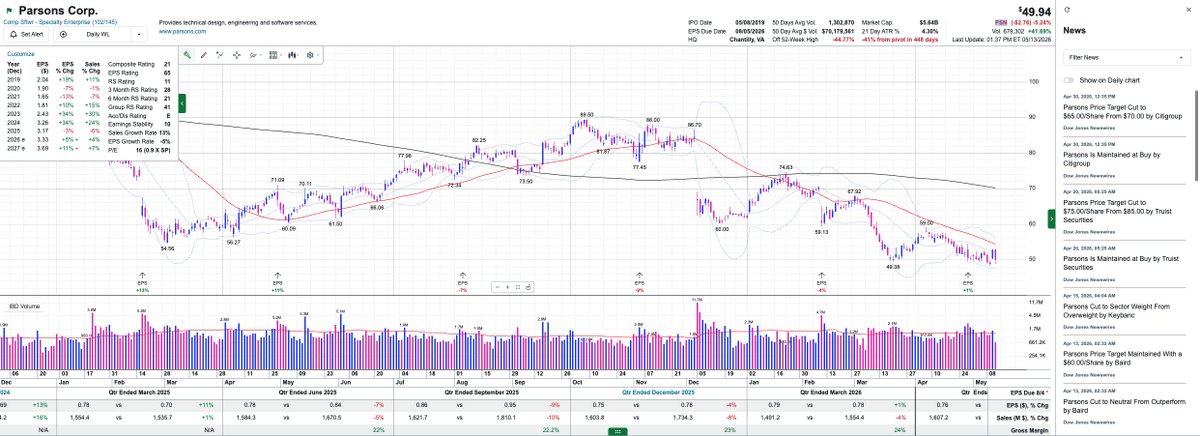
Task: Open chart settings gear menu
Action: 312,55
